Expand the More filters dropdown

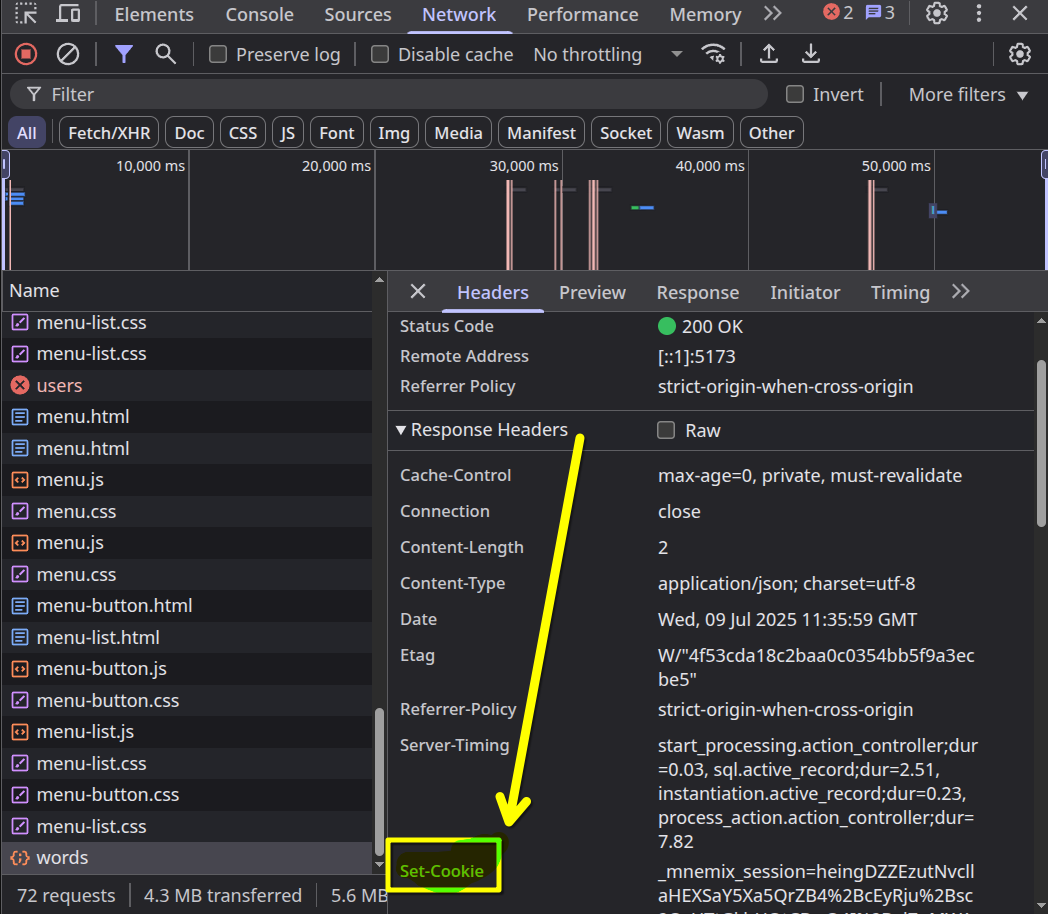967,94
